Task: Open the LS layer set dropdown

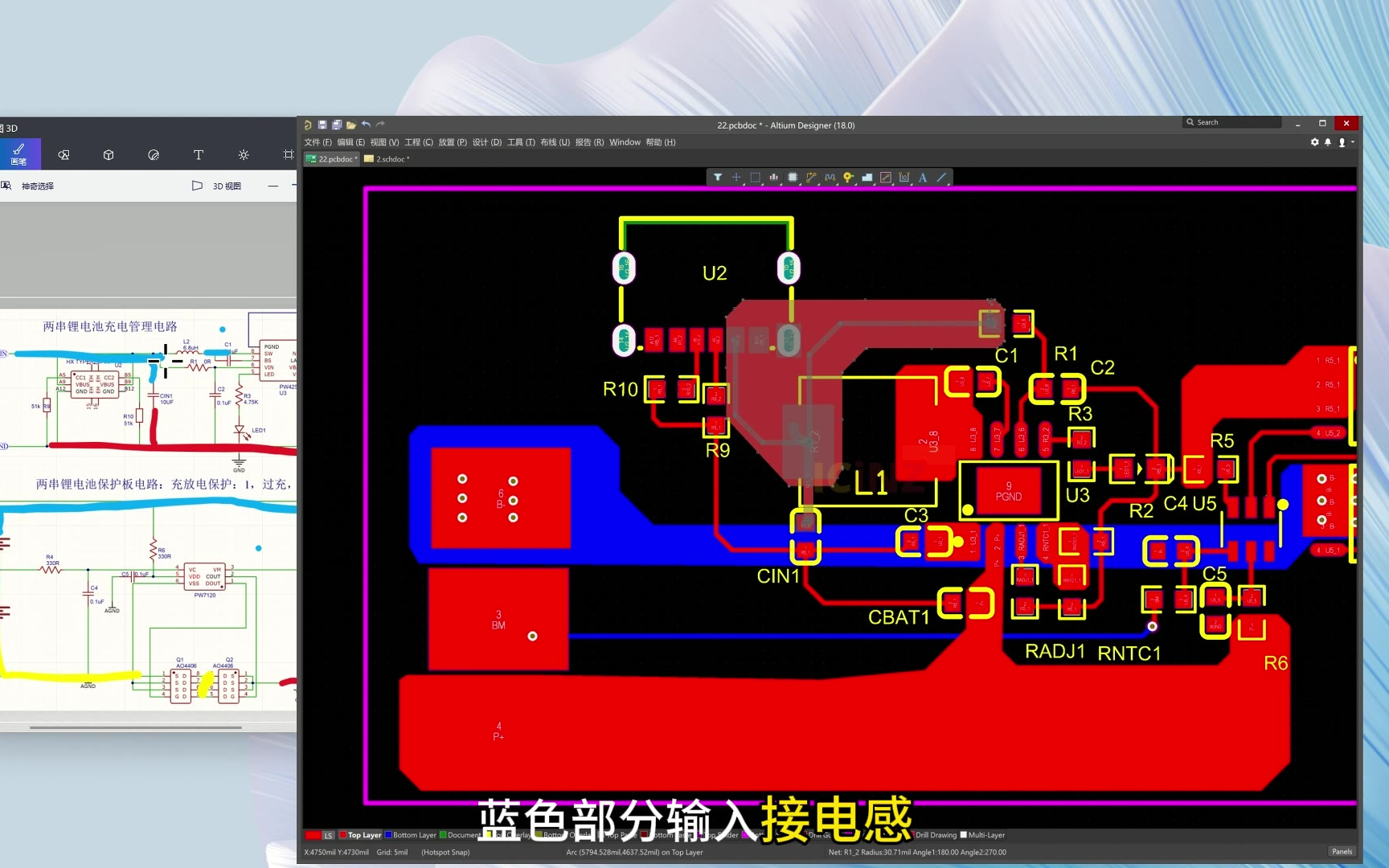Action: coord(328,836)
